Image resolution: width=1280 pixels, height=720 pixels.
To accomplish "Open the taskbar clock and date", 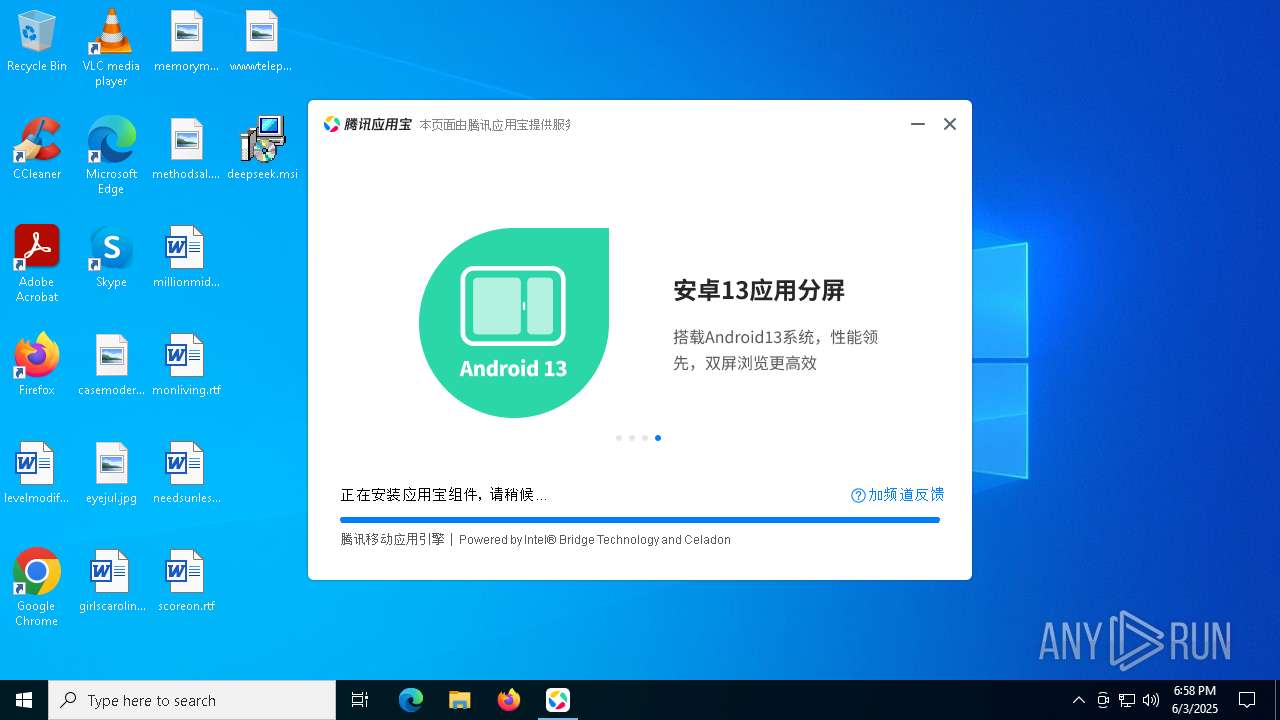I will [1195, 700].
